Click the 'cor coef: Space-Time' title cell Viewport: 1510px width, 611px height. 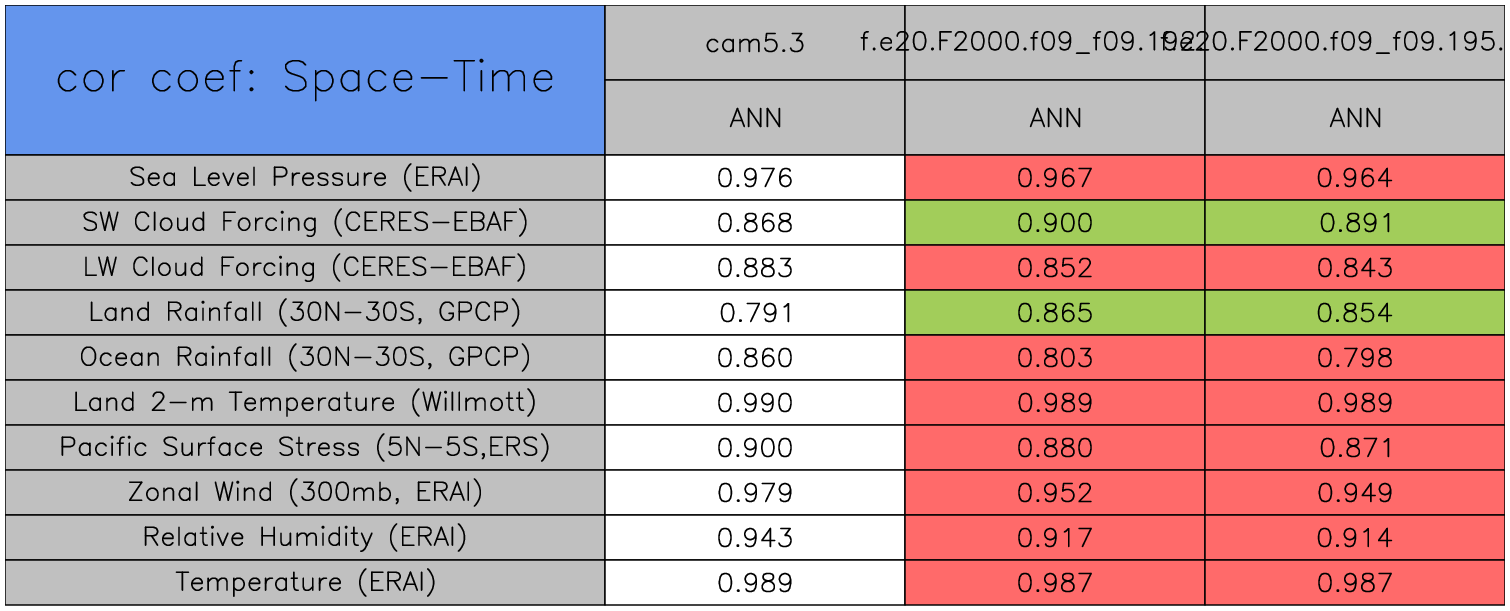(305, 79)
